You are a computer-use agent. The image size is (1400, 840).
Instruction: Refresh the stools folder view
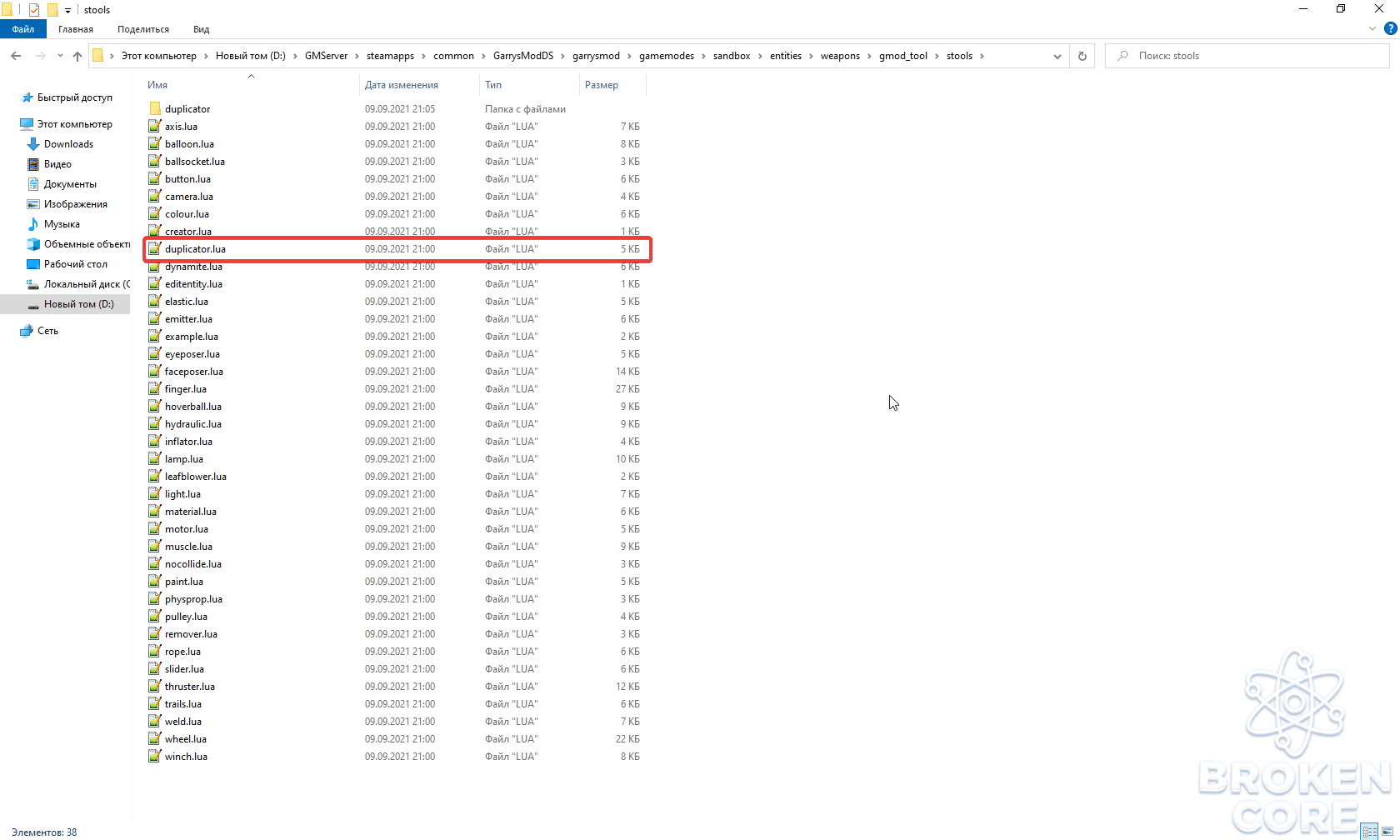[x=1082, y=56]
